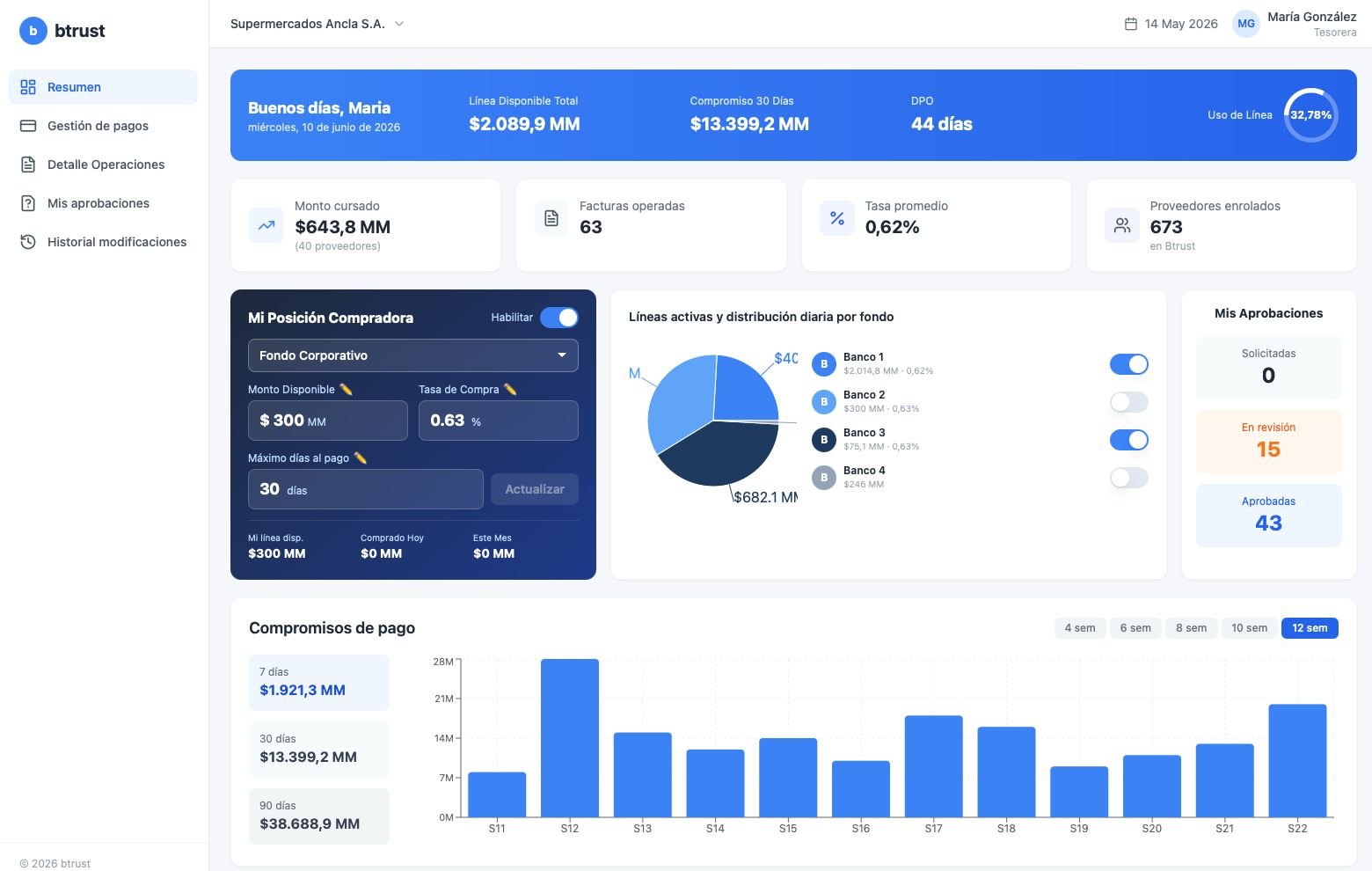
Task: Select the 10 sem range
Action: click(1249, 628)
